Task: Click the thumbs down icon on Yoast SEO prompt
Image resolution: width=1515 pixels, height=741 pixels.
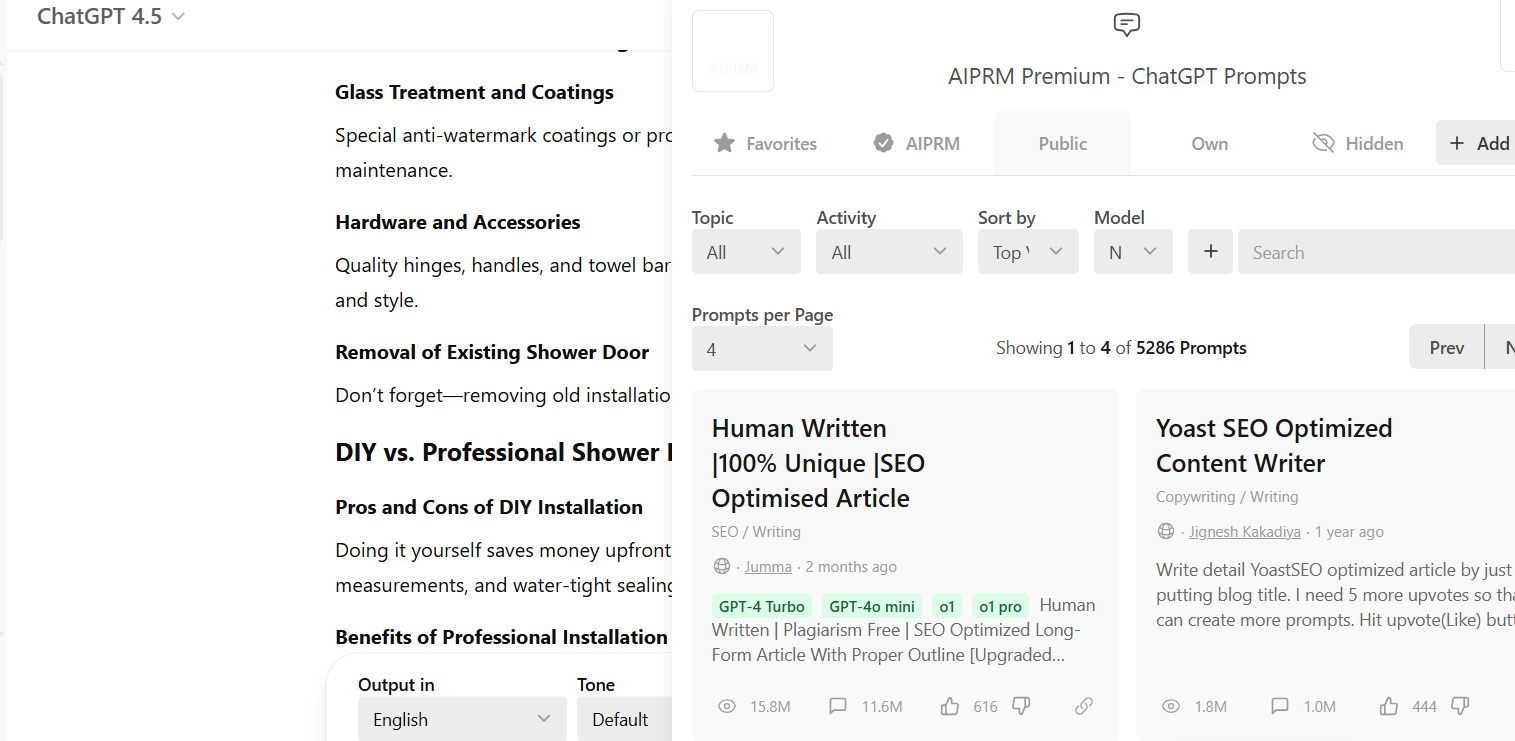Action: [1460, 706]
